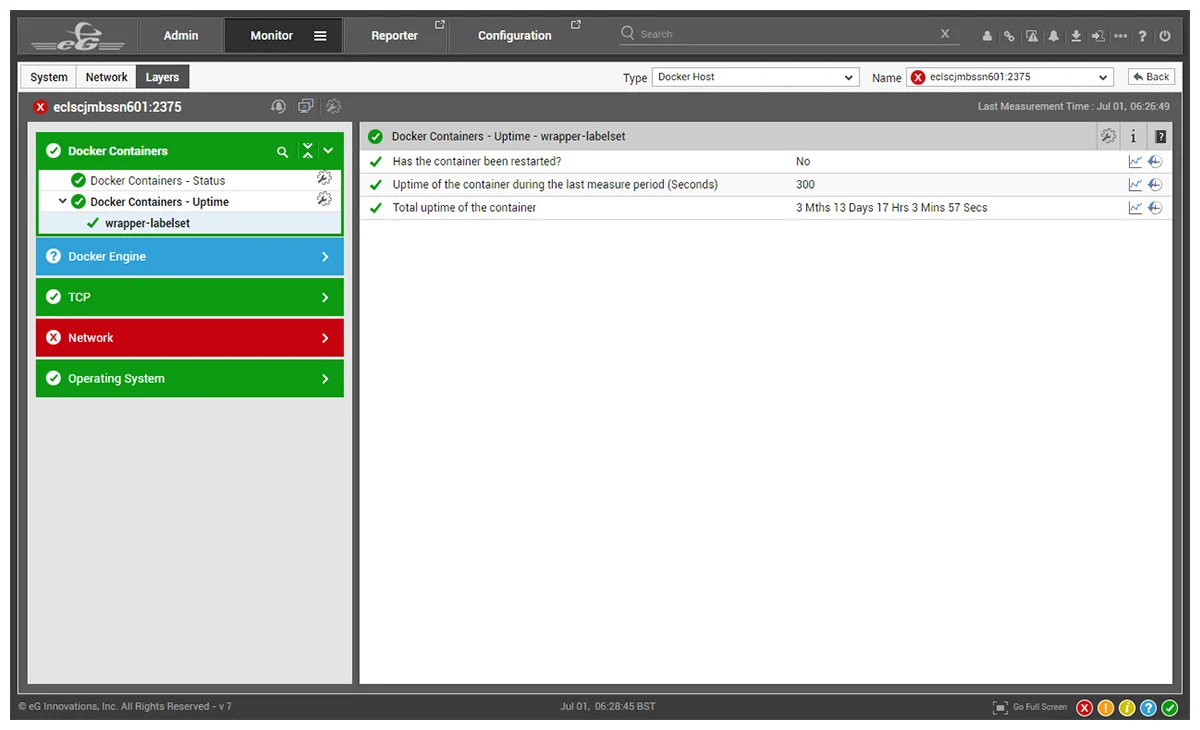
Task: Click 'Total uptime of the container' measure
Action: click(x=464, y=208)
